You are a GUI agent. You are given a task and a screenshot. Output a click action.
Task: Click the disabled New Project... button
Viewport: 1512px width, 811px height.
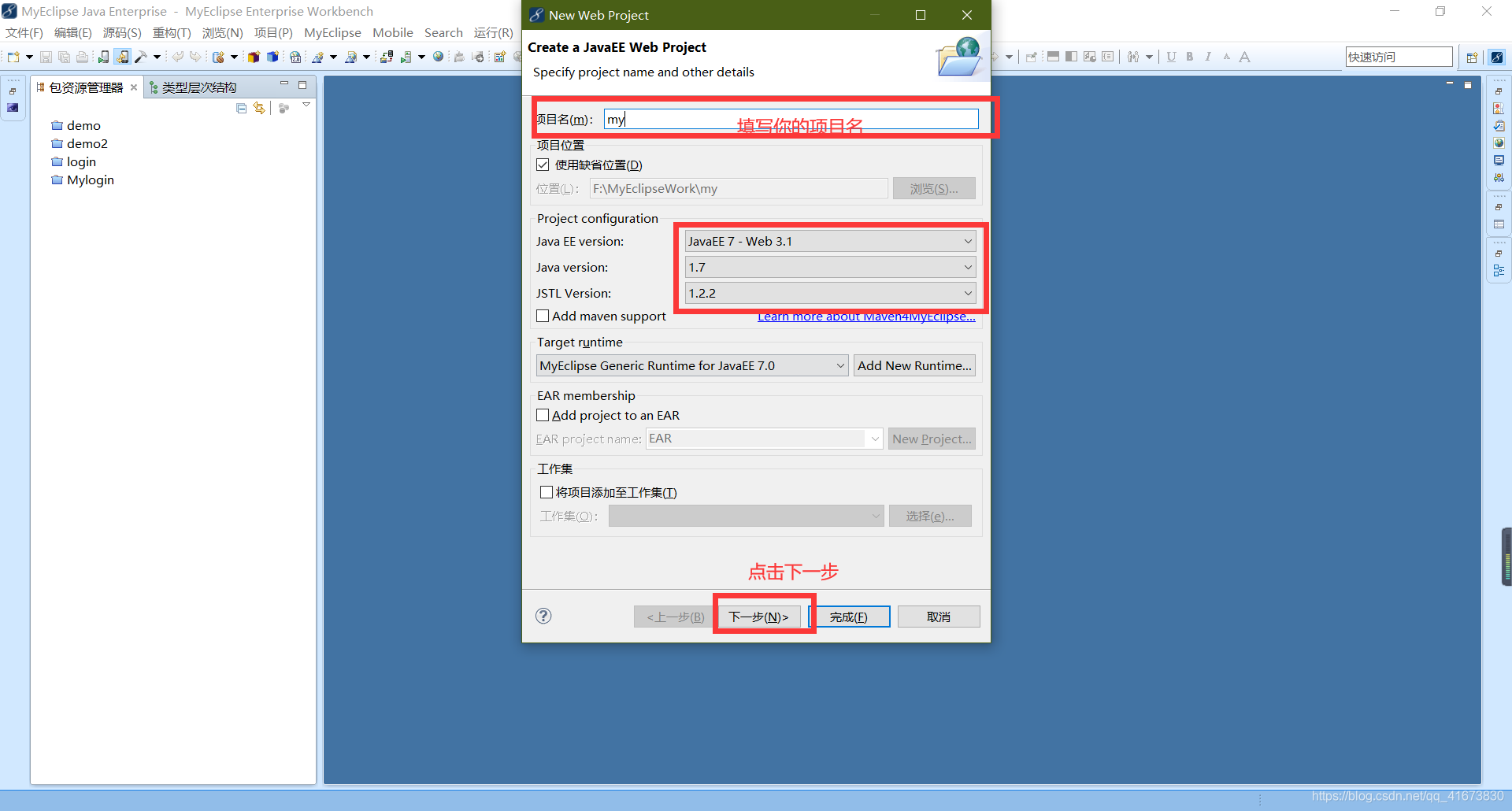coord(932,439)
